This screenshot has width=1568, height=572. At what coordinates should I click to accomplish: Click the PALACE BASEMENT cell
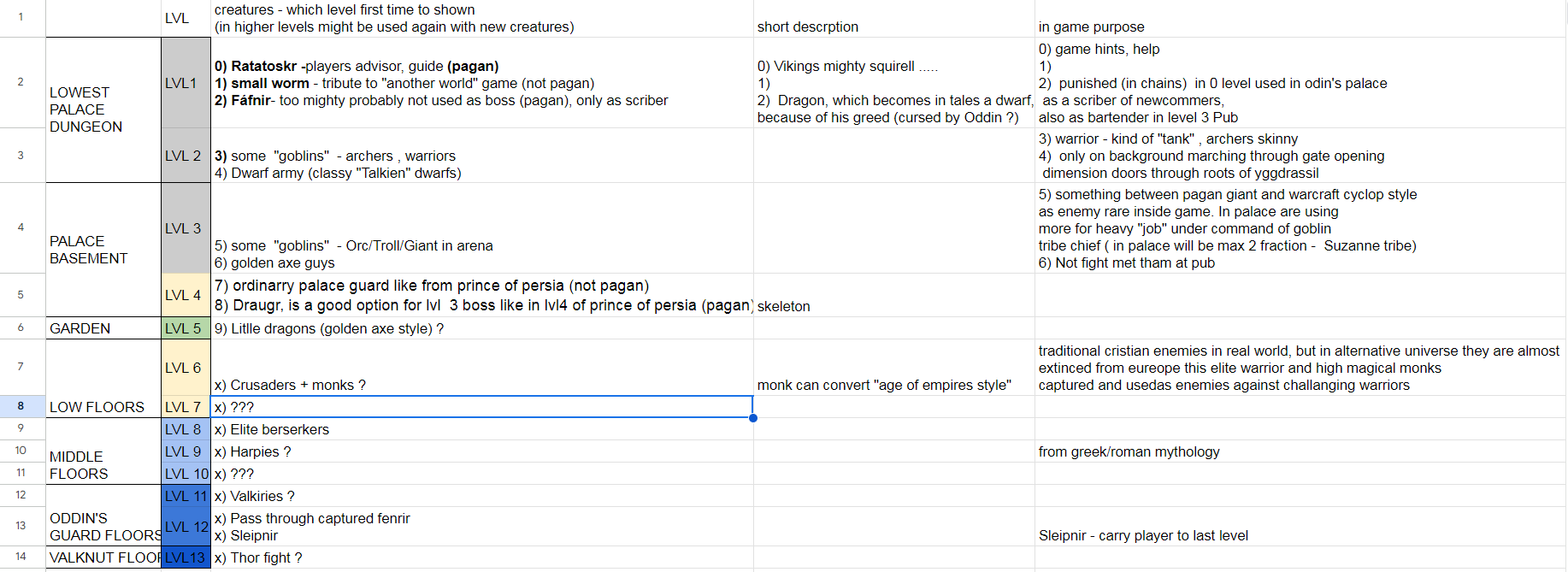pyautogui.click(x=103, y=250)
